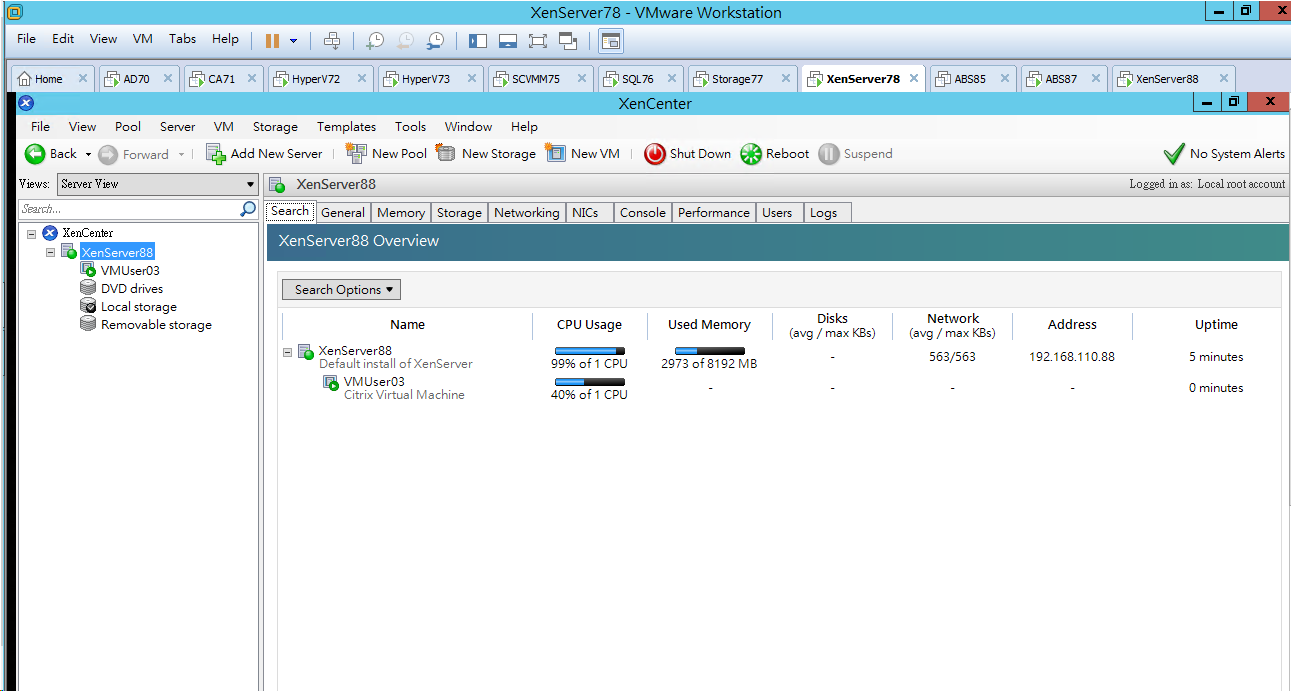This screenshot has height=691, width=1291.
Task: Switch to the Networking tab
Action: pyautogui.click(x=527, y=212)
